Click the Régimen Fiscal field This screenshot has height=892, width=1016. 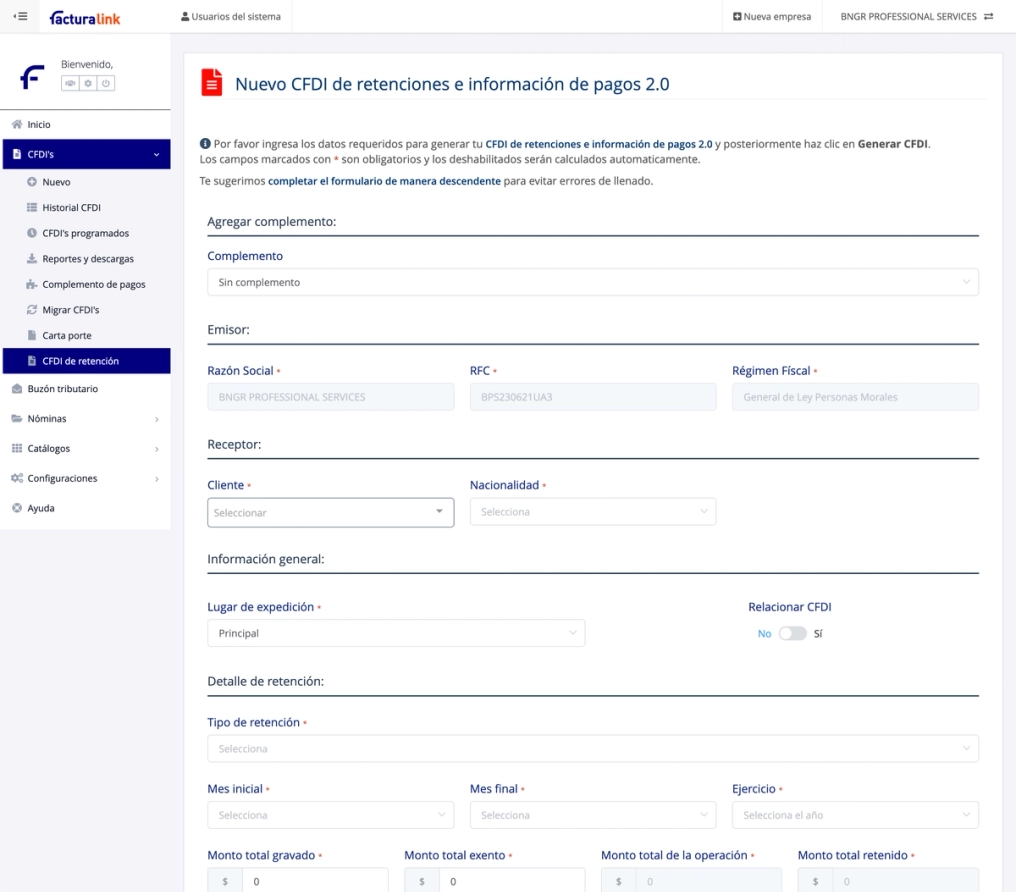coord(855,397)
